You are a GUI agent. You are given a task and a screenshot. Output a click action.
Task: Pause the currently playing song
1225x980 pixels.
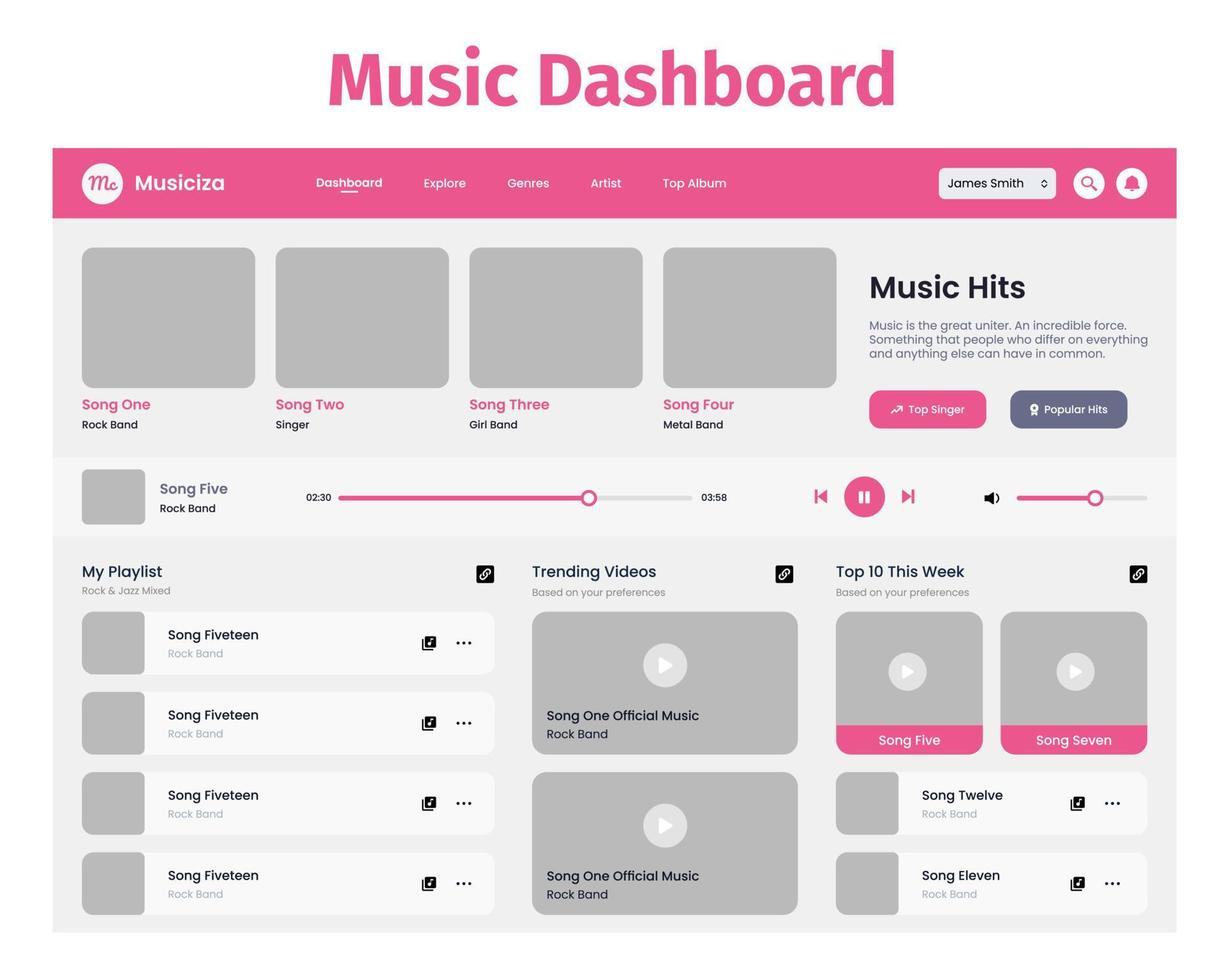click(x=865, y=497)
